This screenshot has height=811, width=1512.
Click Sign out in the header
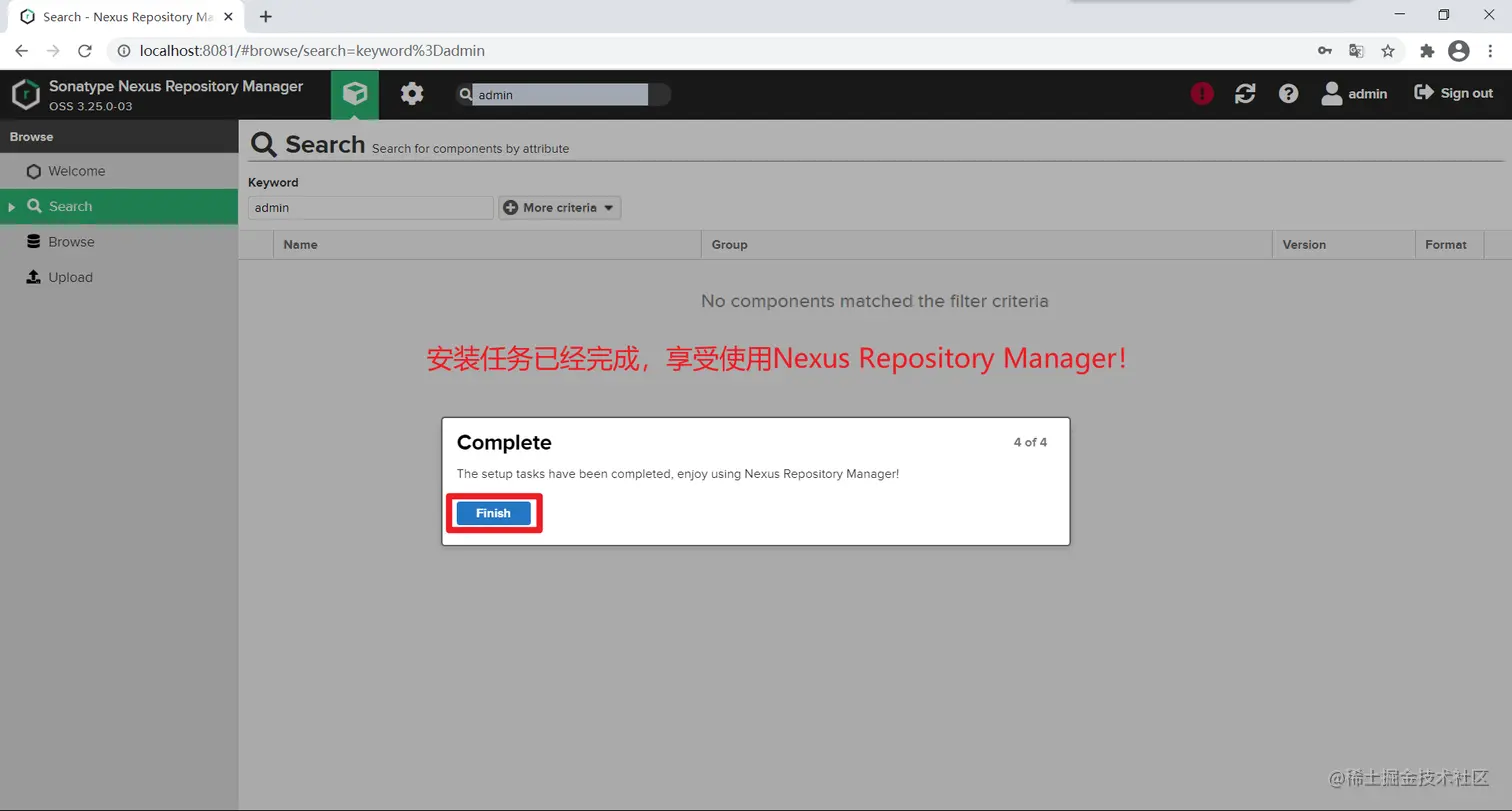[x=1453, y=93]
